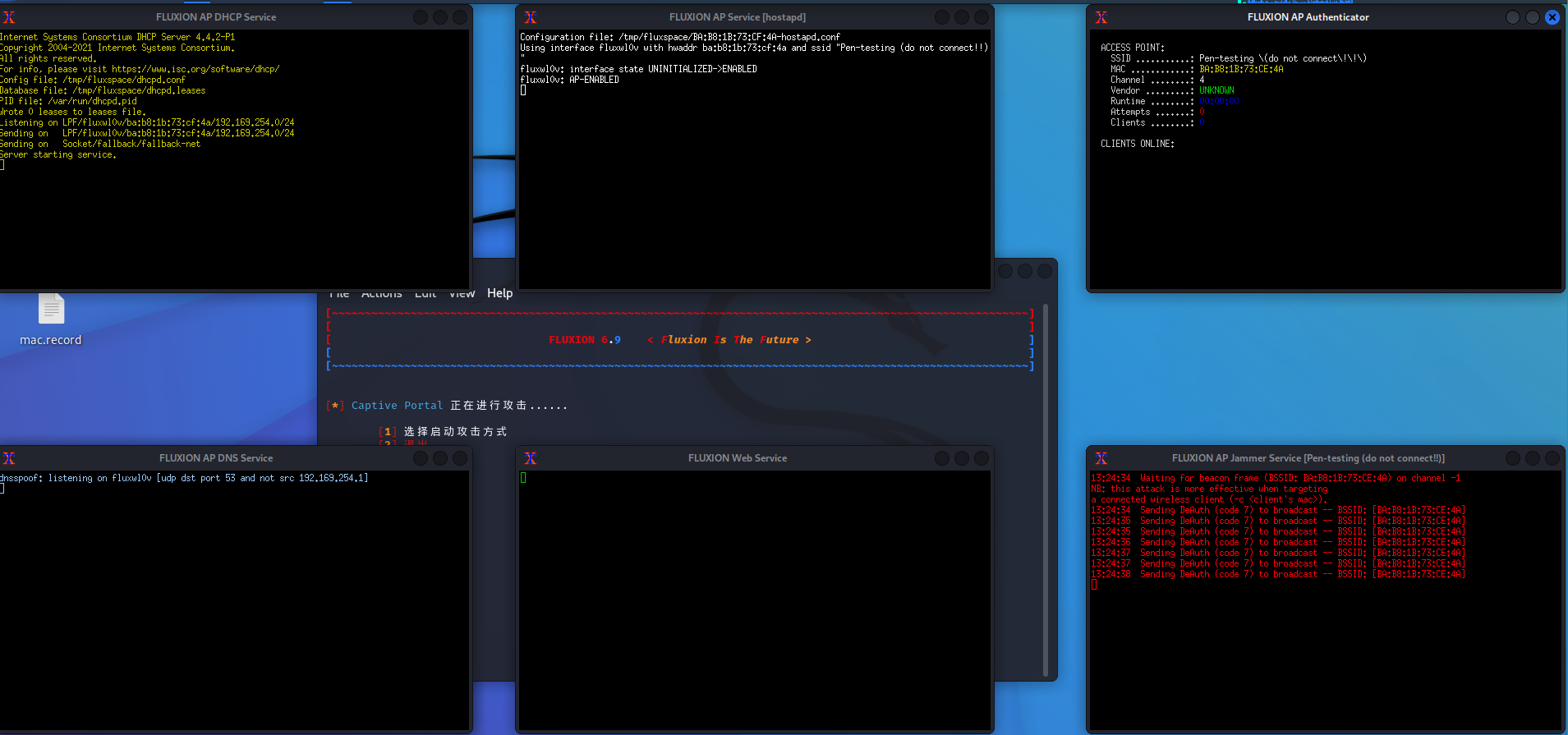Click the xterm icon of the FLUXION Web Service window
Viewport: 1568px width, 735px height.
(x=531, y=458)
